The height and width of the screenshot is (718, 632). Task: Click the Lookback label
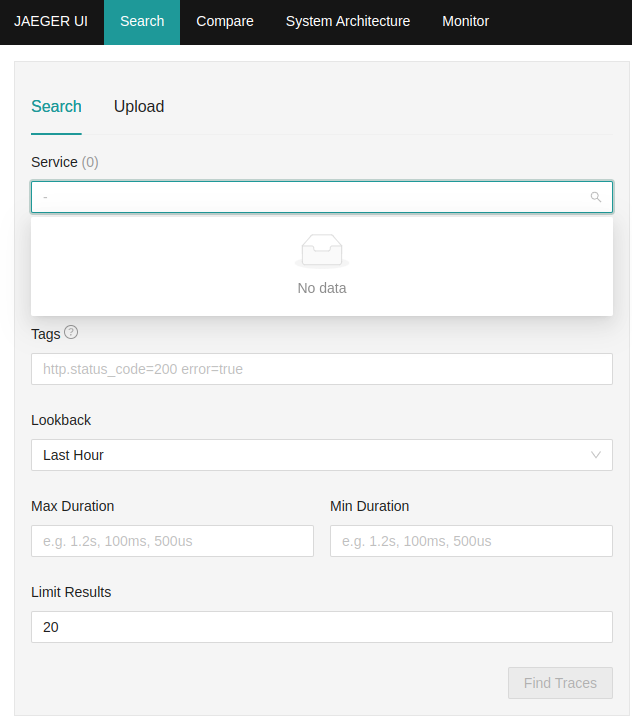61,420
